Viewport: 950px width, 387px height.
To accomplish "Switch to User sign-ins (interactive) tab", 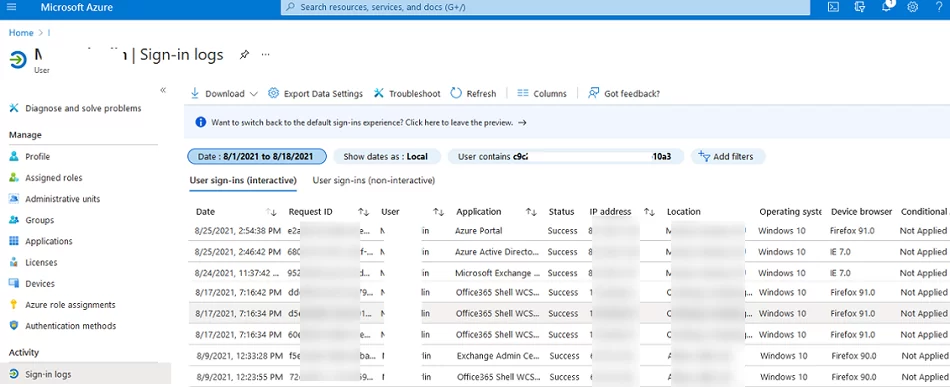I will coord(243,180).
